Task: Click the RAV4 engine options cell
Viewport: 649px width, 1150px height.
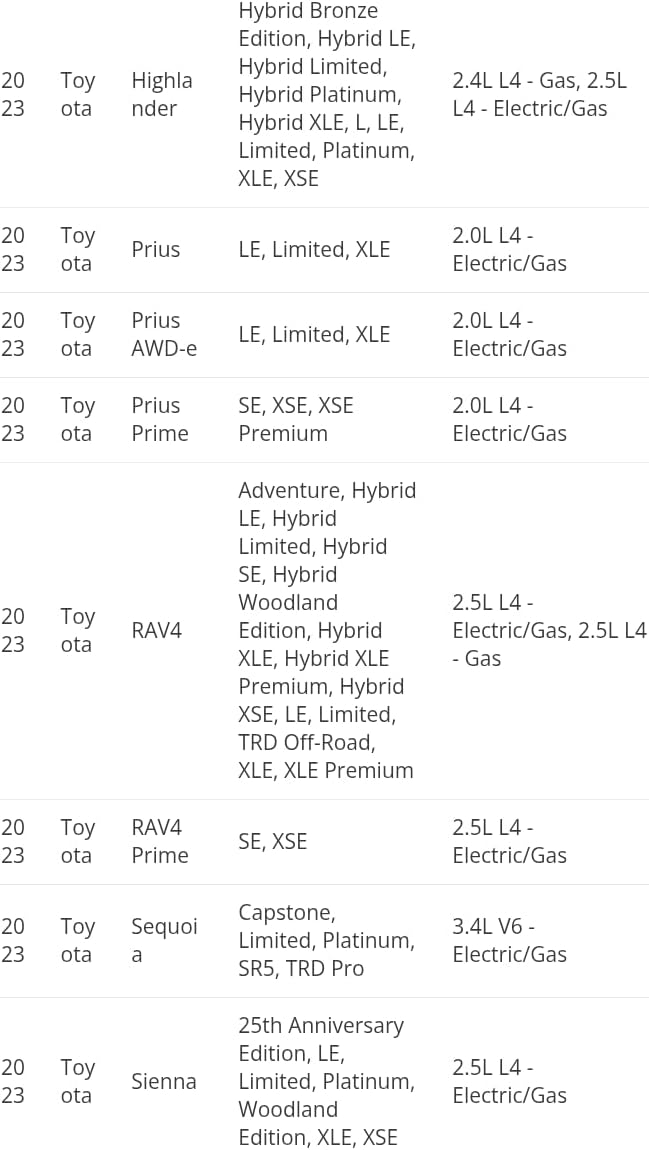Action: tap(548, 630)
